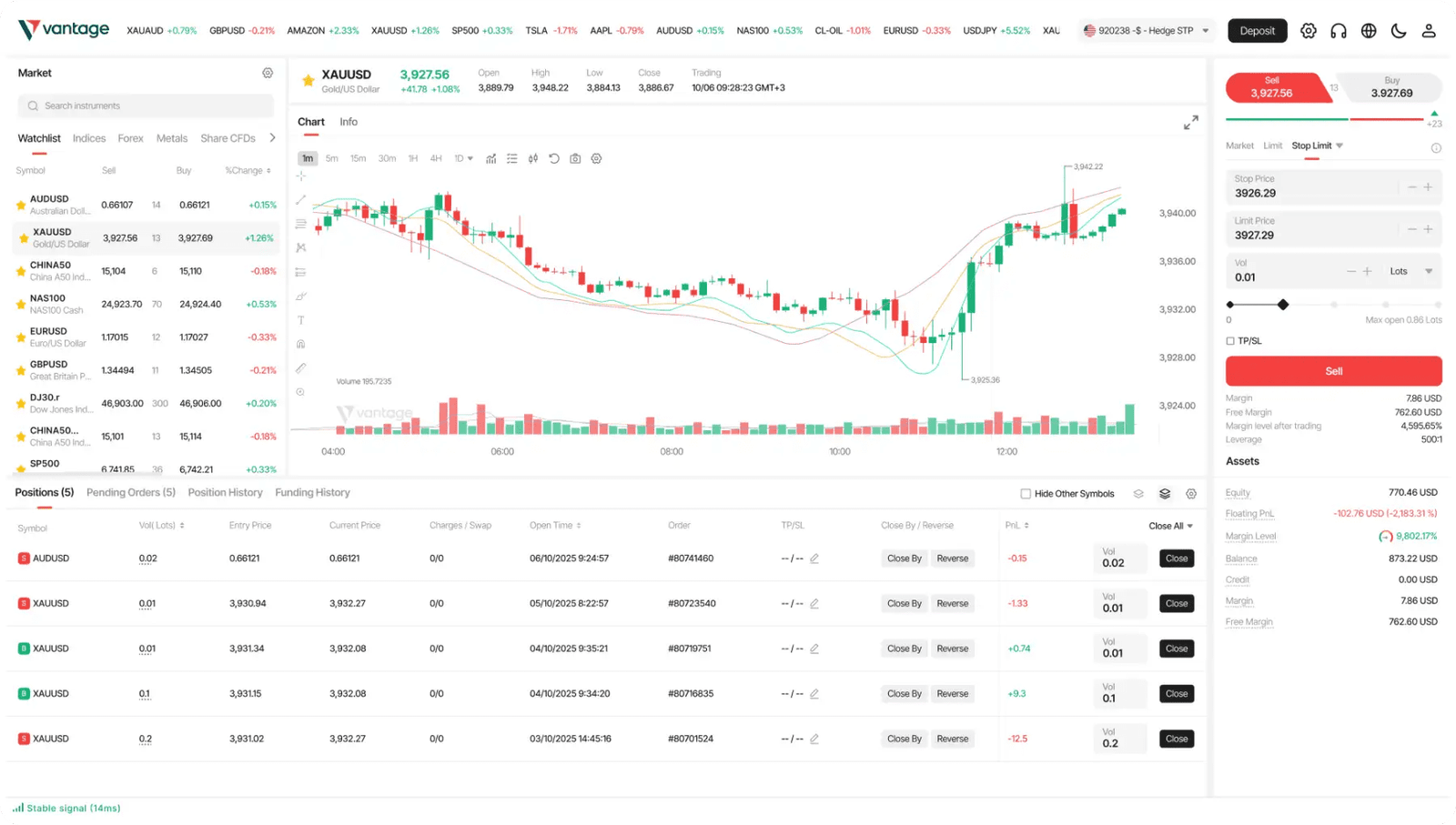Screen dimensions: 1456x825
Task: Open the indicators icon on chart toolbar
Action: (x=491, y=158)
